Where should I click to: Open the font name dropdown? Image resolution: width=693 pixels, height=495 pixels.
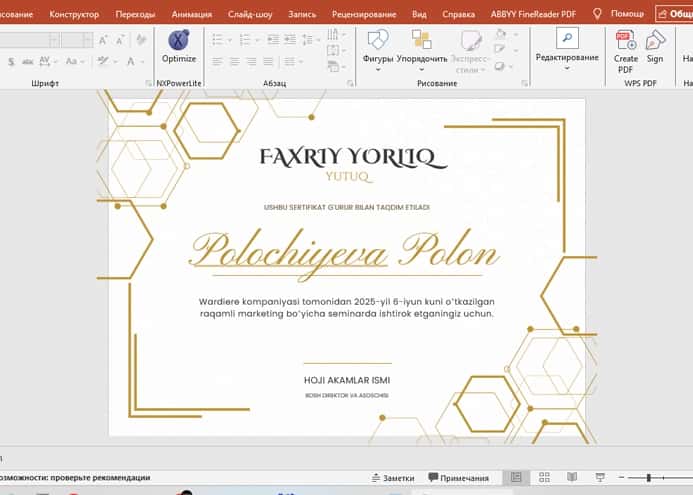[54, 40]
